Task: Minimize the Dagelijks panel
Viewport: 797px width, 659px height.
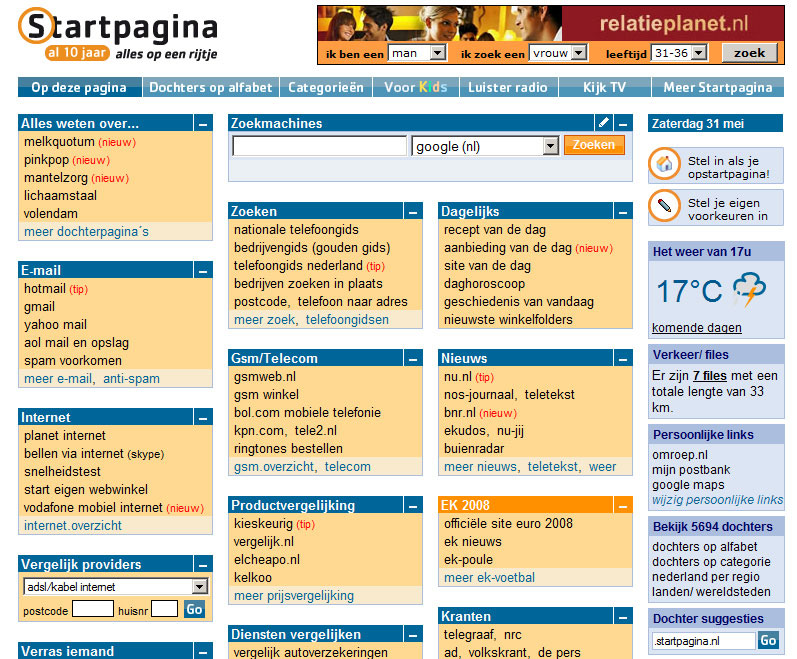Action: click(624, 212)
